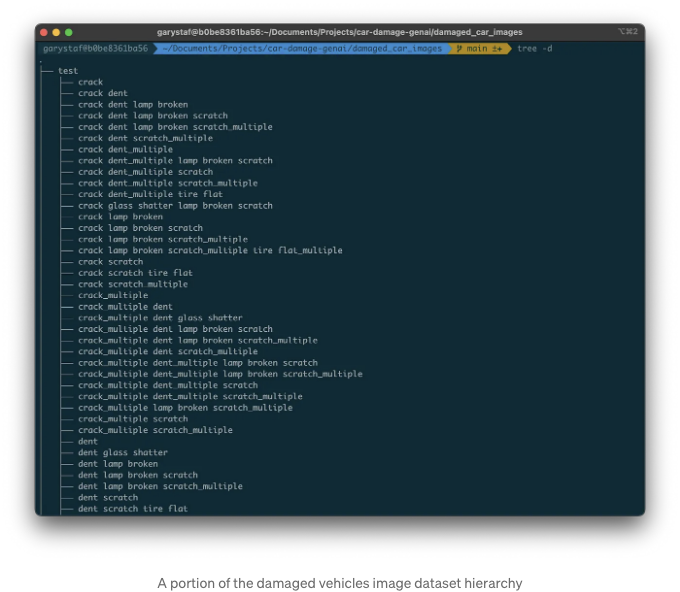Click the garystaf@b0be8361ba56 prompt segment
The image size is (680, 592).
tap(95, 49)
